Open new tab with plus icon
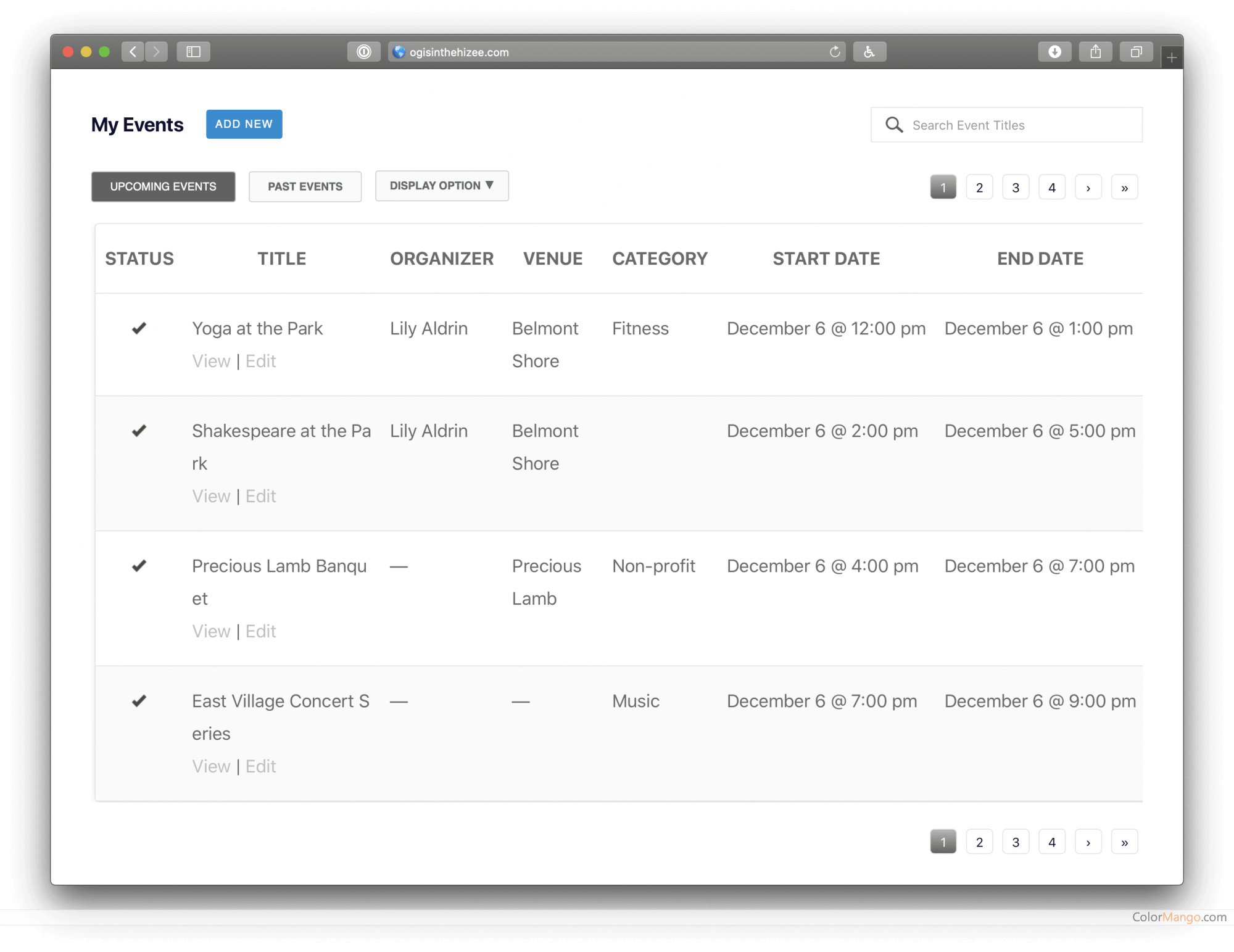Image resolution: width=1234 pixels, height=952 pixels. click(x=1171, y=58)
